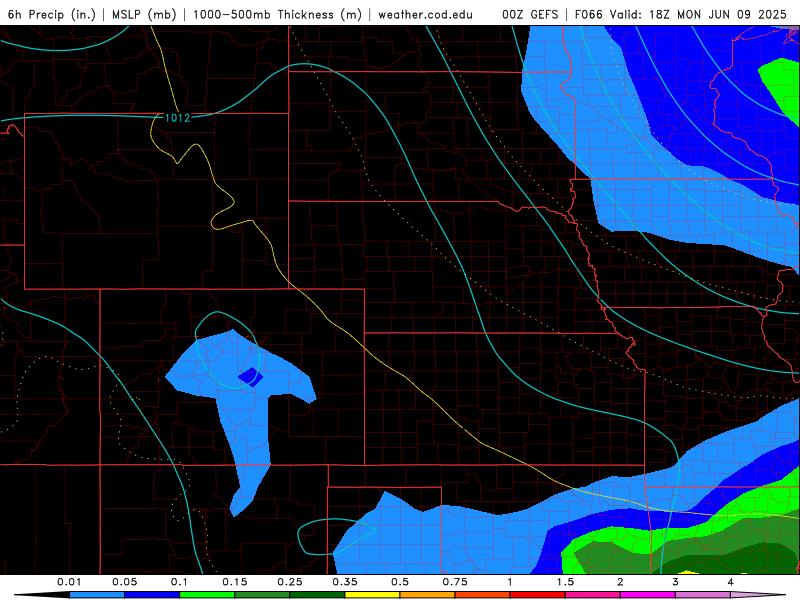The width and height of the screenshot is (800, 600).
Task: Click the small dark blue precipitation patch in Colorado
Action: 251,377
